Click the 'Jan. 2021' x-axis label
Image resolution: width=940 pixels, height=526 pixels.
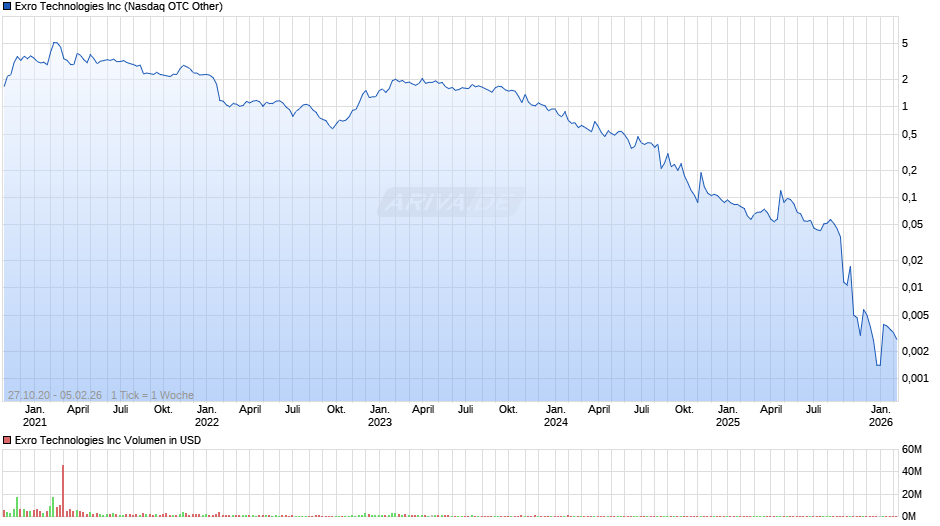34,416
